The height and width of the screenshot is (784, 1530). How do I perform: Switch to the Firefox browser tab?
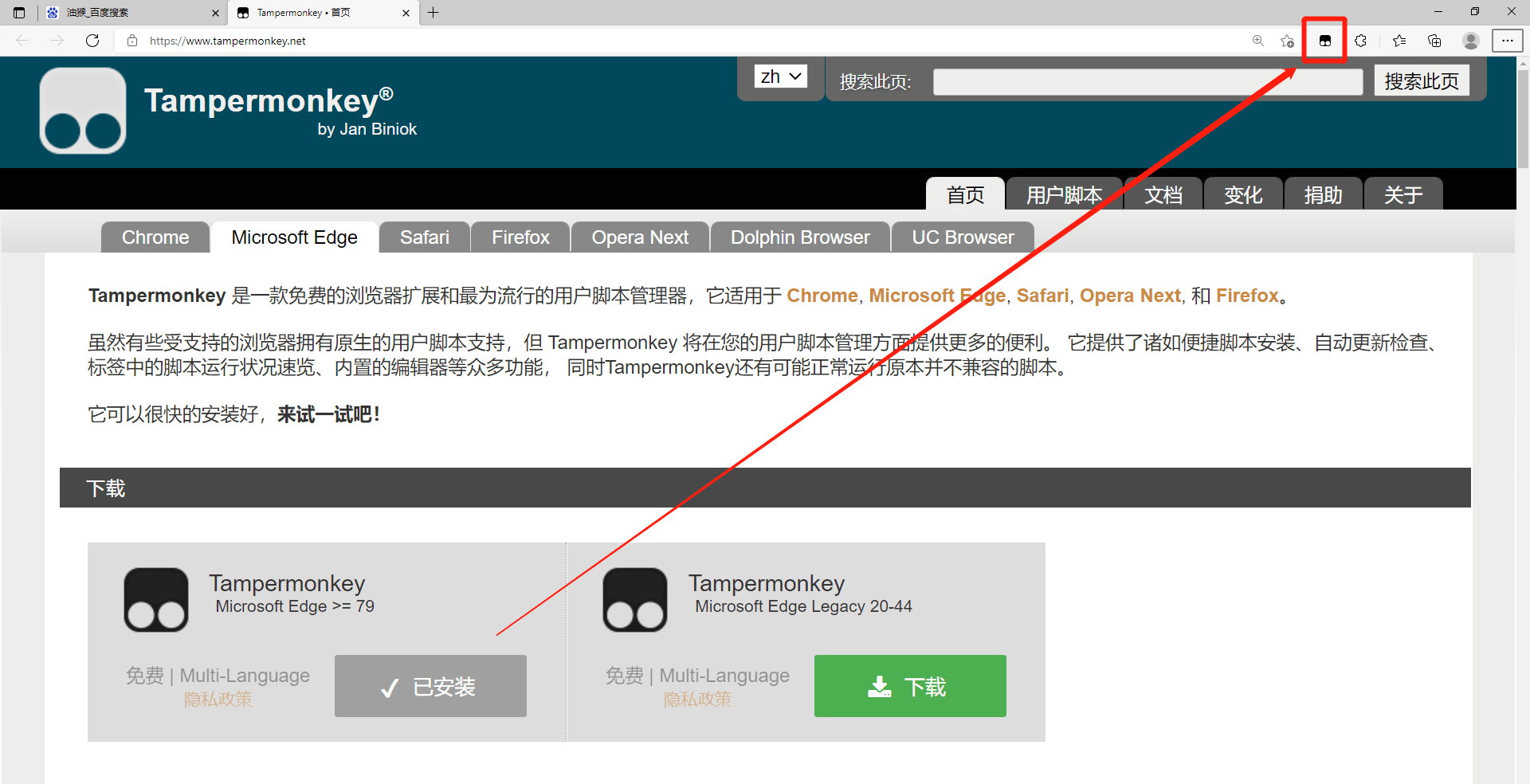coord(520,237)
